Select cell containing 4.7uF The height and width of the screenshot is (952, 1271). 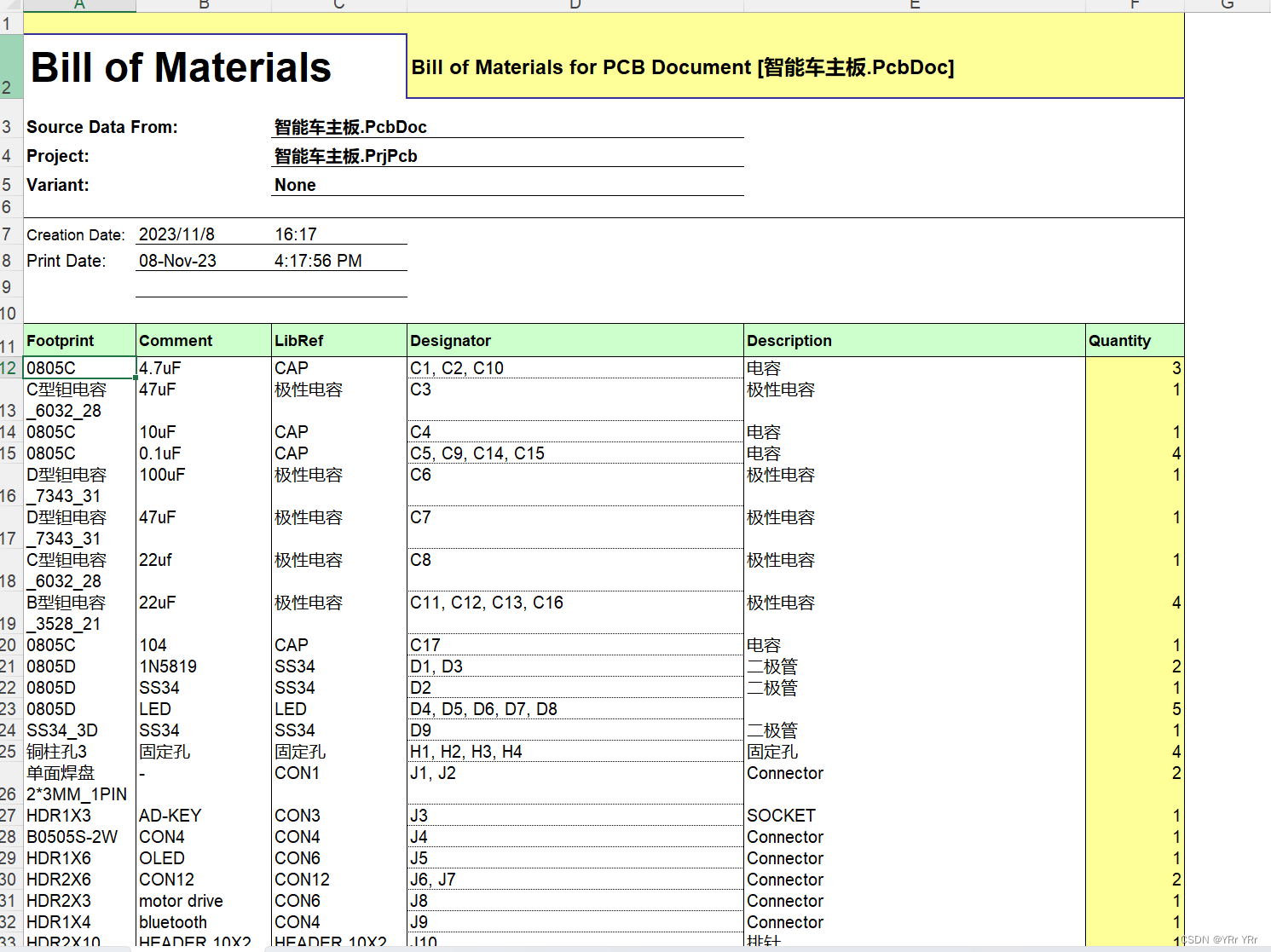coord(204,368)
